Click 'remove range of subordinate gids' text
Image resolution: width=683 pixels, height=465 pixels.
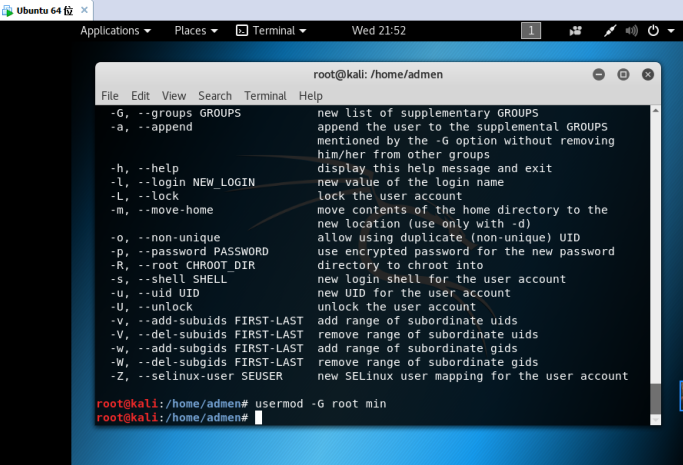pos(428,362)
